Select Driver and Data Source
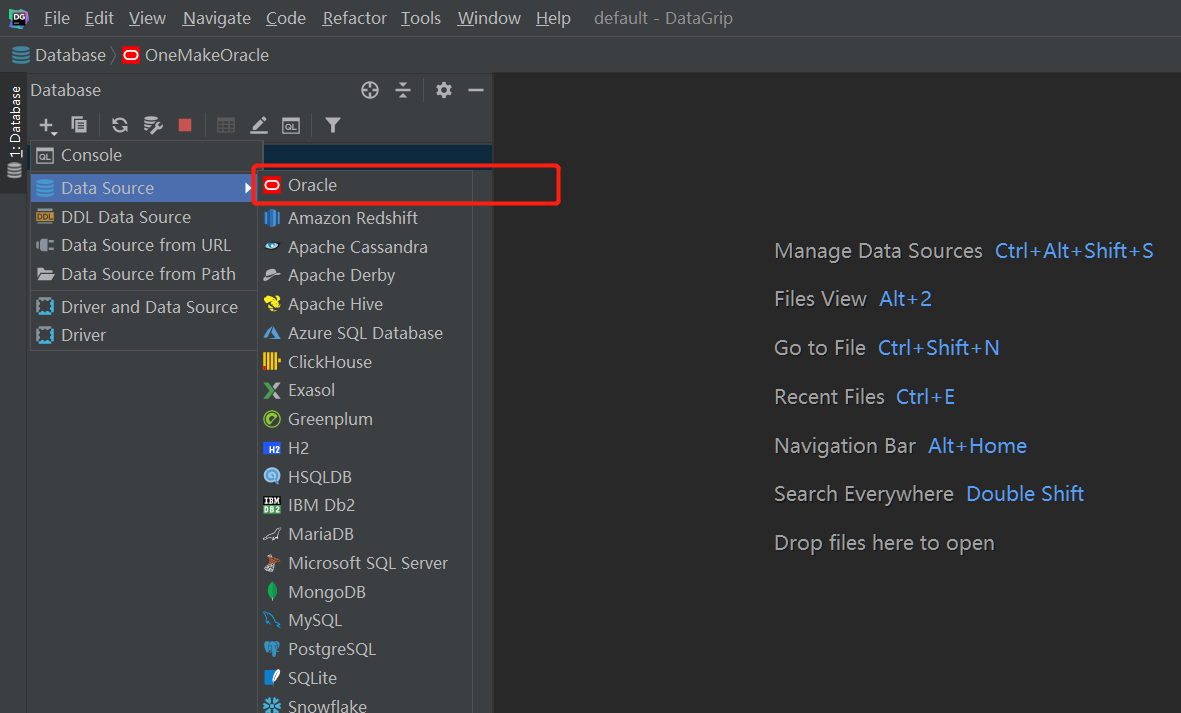Viewport: 1181px width, 713px height. [143, 307]
